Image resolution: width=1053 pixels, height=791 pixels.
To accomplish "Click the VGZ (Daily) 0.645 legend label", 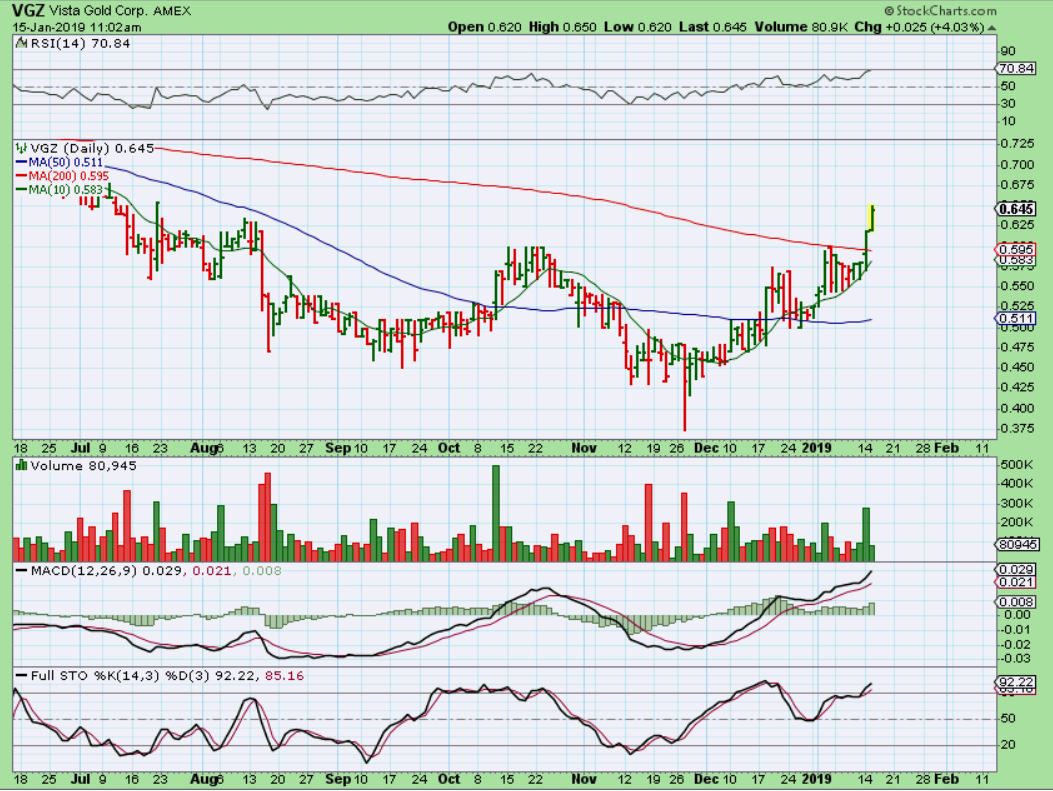I will tap(92, 148).
